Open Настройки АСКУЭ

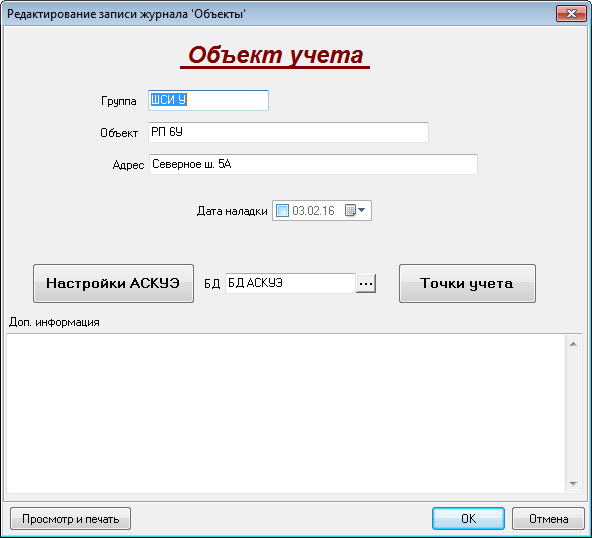(113, 284)
